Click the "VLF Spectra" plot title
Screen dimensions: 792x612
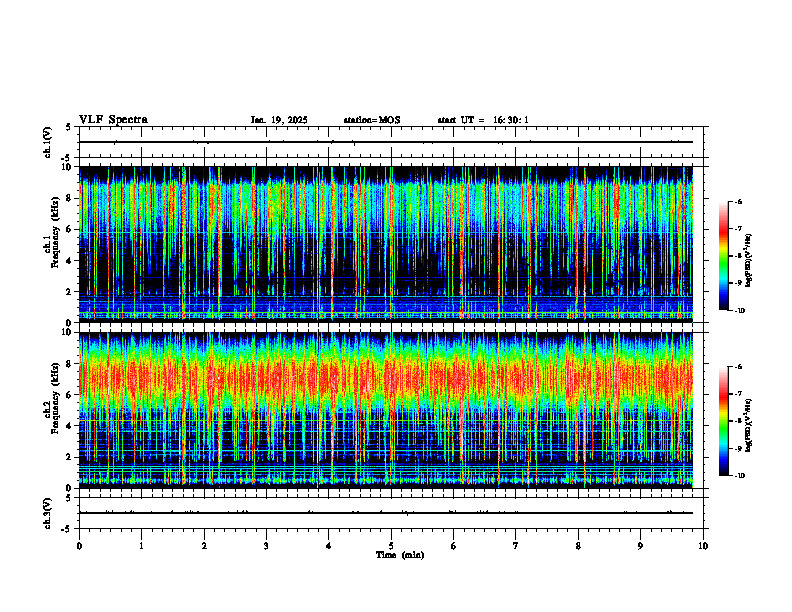tap(113, 120)
